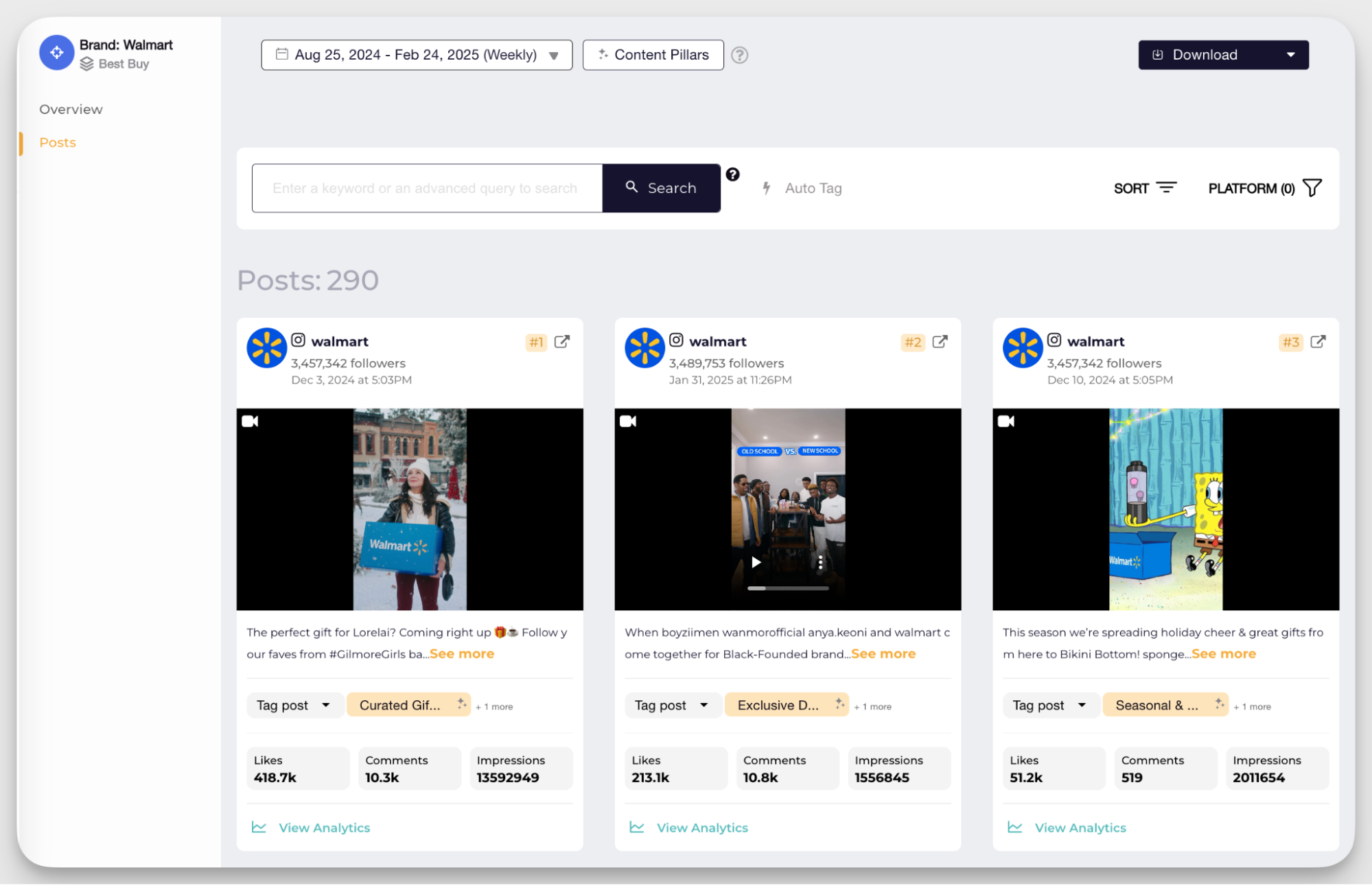Click the 'Posts: 290' heading
The image size is (1372, 885).
[308, 280]
